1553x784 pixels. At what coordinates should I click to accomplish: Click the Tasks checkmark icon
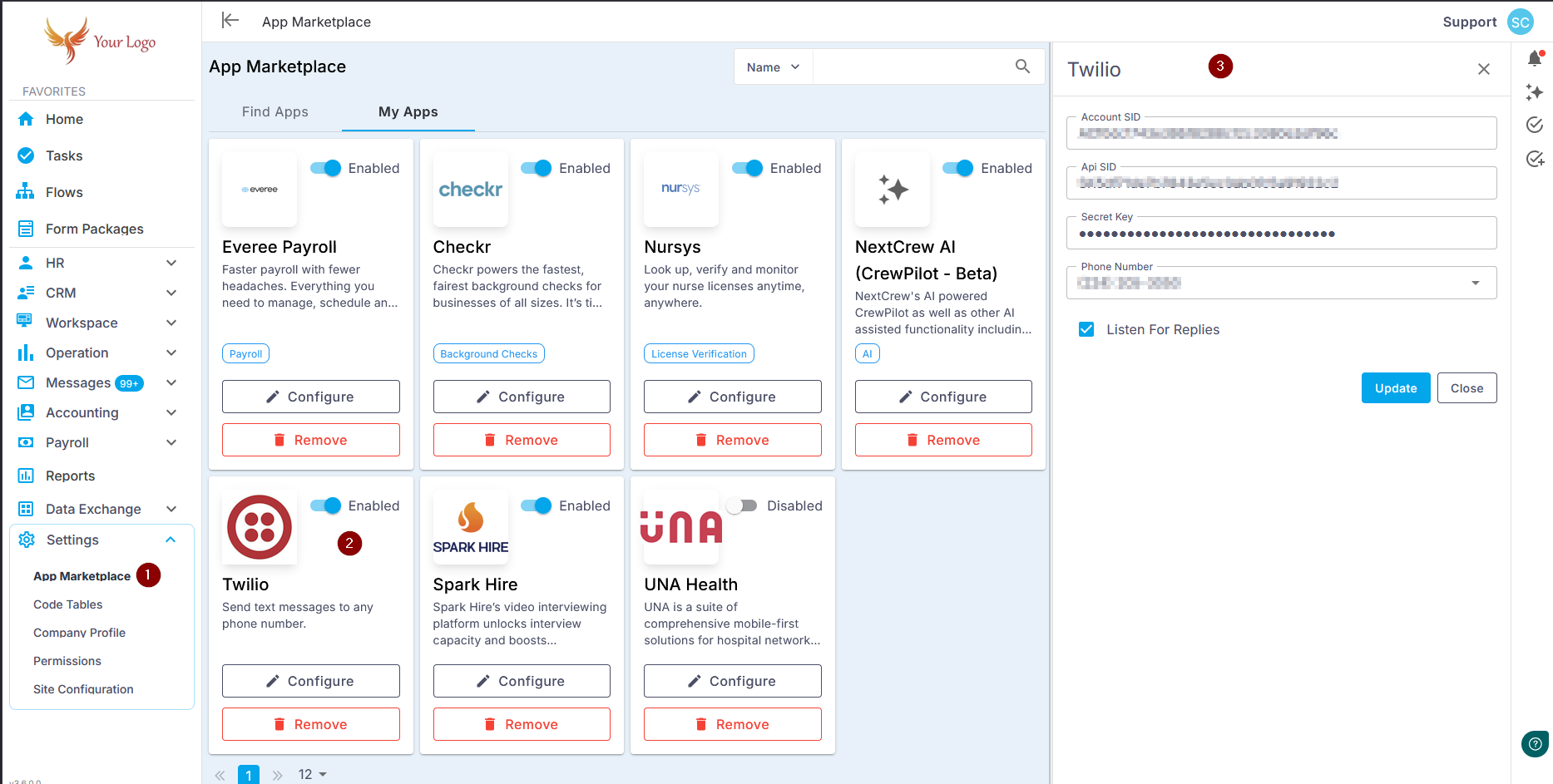coord(26,155)
